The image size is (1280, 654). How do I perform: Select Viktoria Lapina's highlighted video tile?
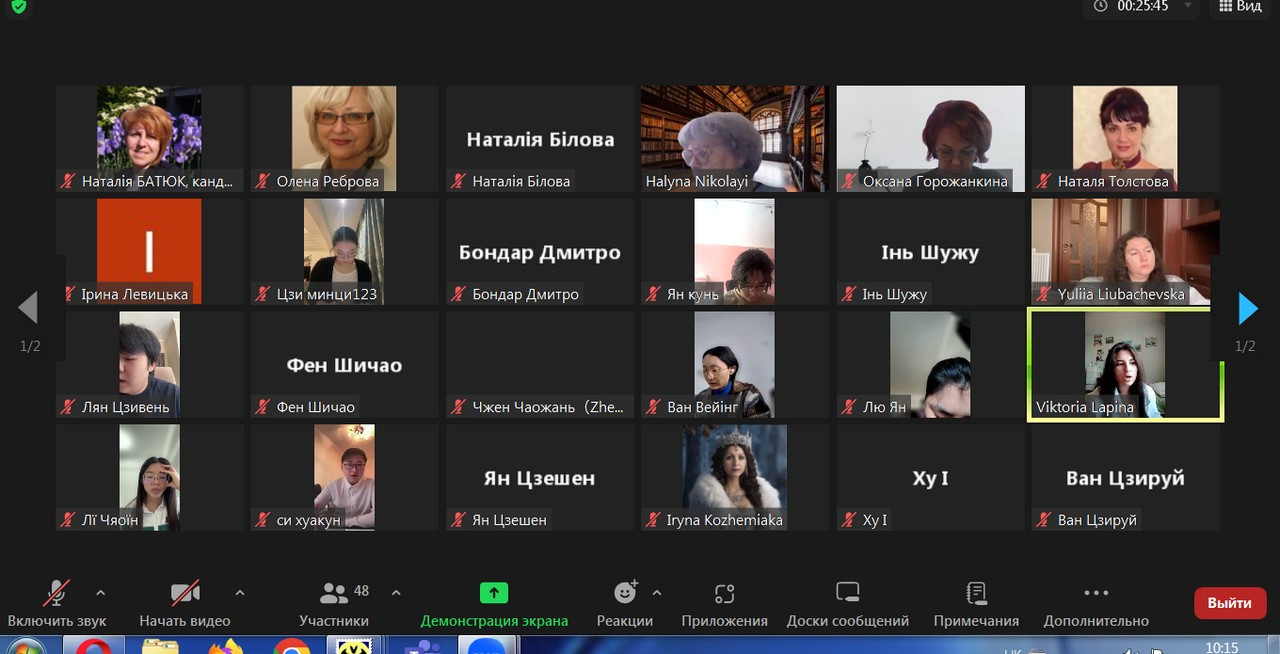coord(1125,363)
